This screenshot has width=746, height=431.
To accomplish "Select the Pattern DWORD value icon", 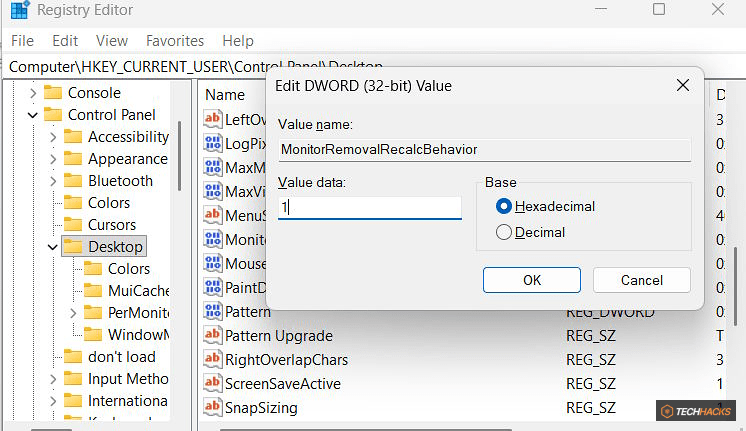I will click(213, 311).
